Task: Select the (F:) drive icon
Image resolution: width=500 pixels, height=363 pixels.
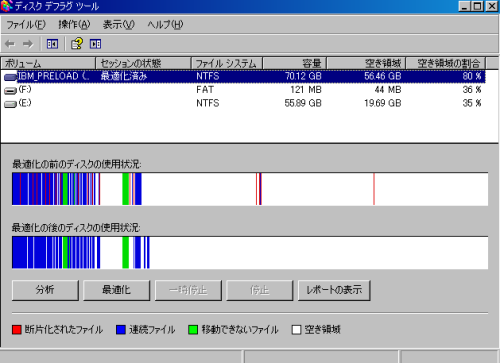Action: coord(10,90)
